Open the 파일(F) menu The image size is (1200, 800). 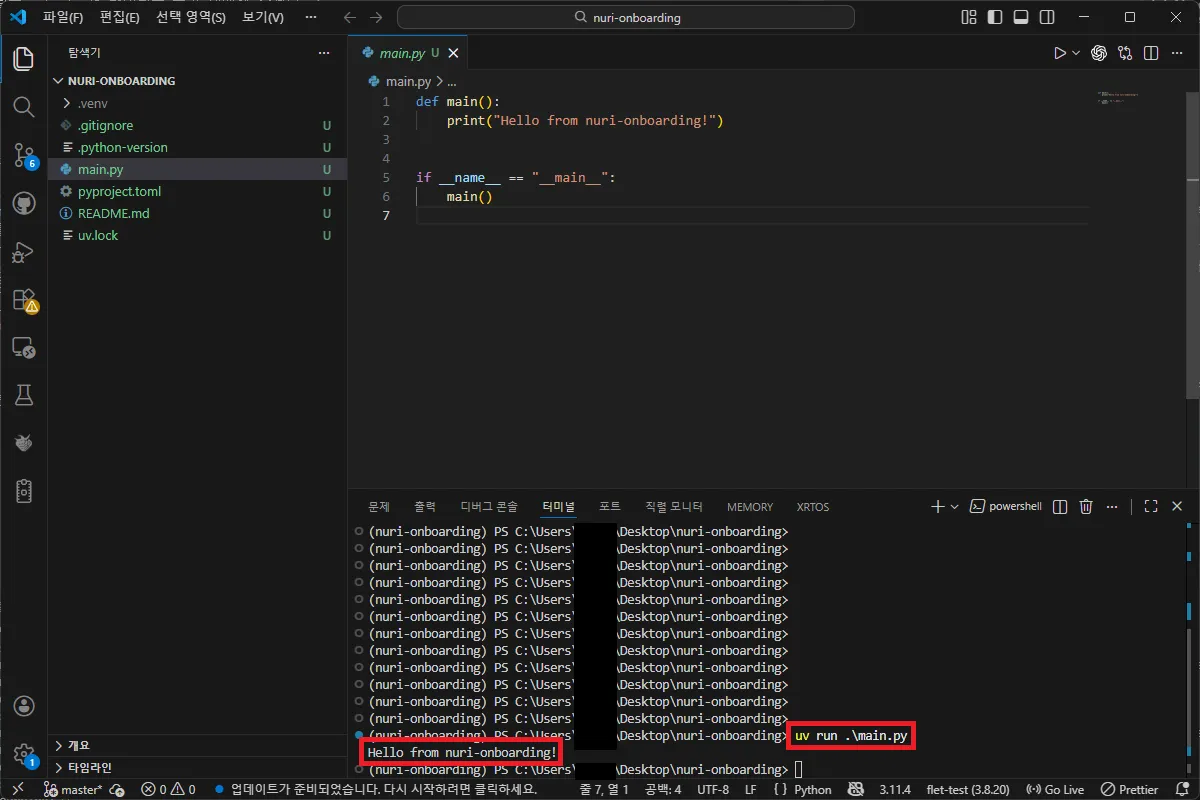(63, 17)
